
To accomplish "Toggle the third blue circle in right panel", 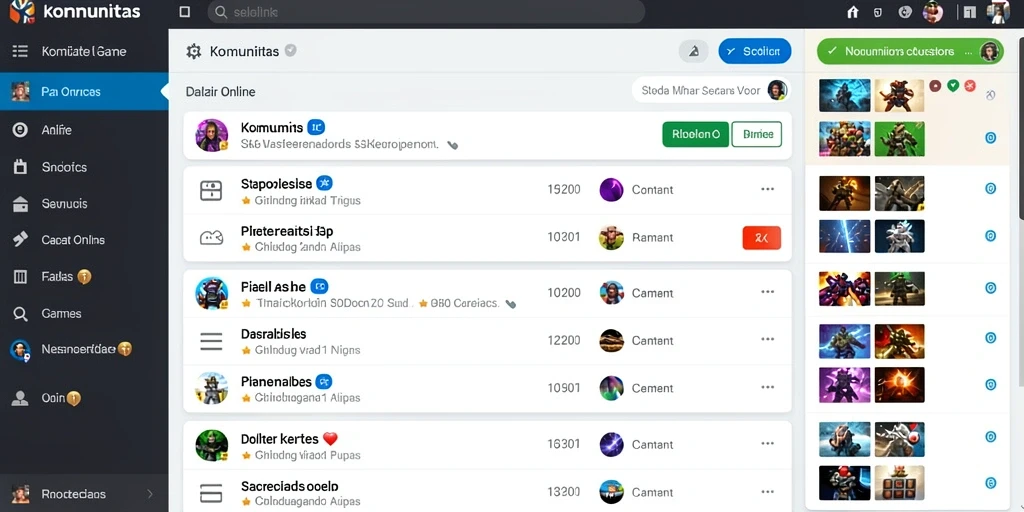I will coord(991,236).
